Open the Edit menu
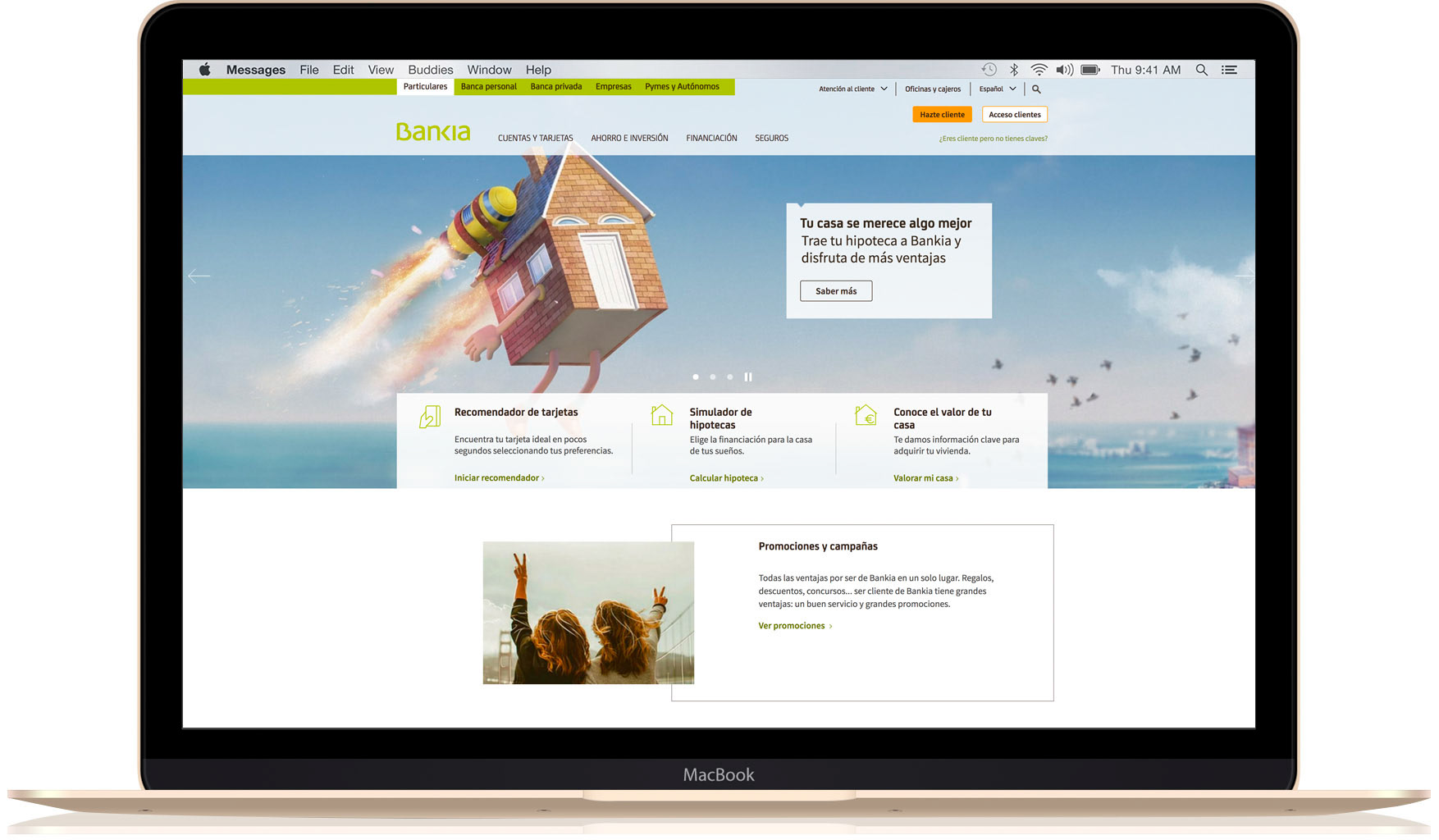 [343, 70]
